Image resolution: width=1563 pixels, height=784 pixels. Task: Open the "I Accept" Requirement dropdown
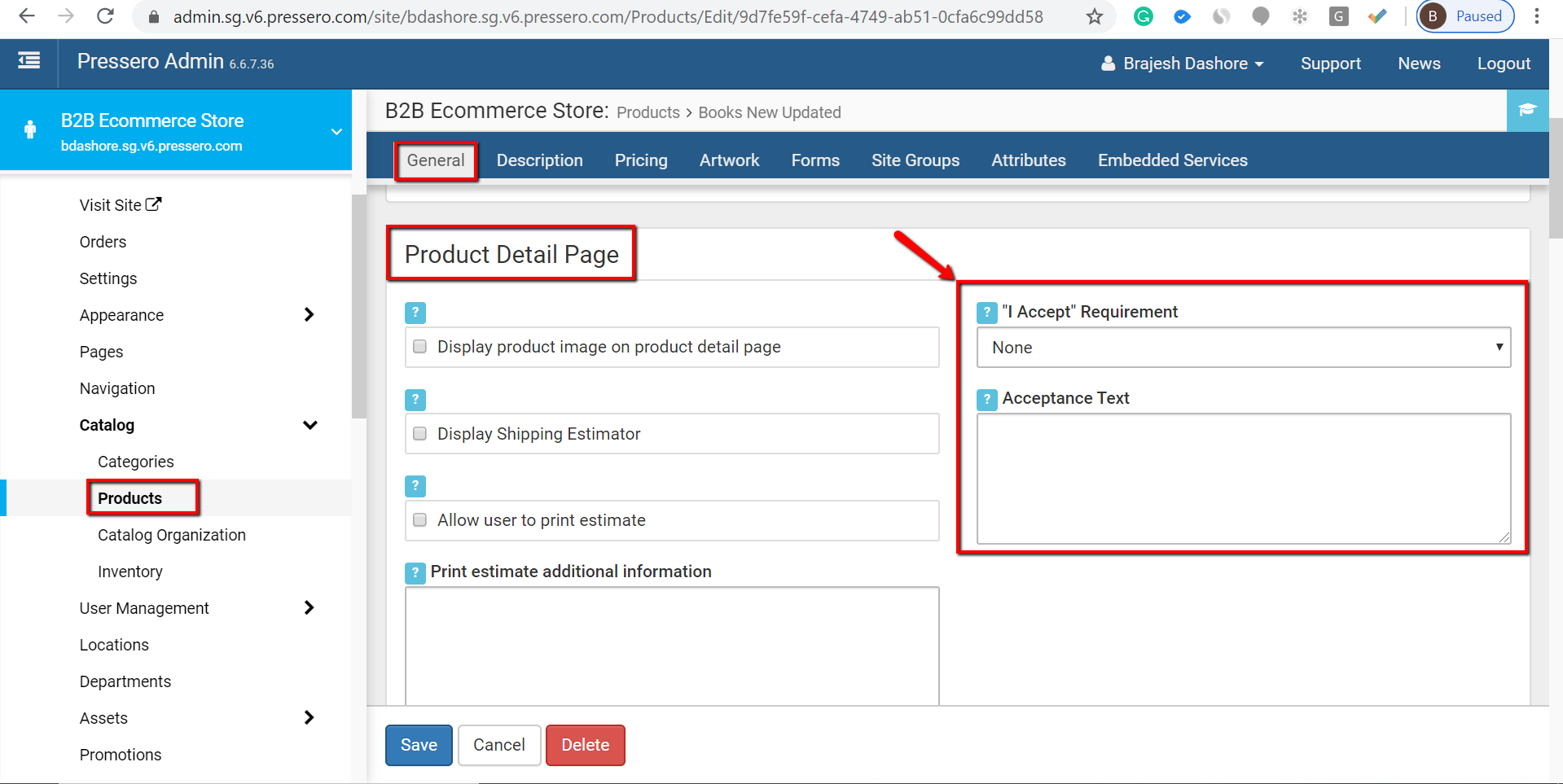coord(1244,348)
